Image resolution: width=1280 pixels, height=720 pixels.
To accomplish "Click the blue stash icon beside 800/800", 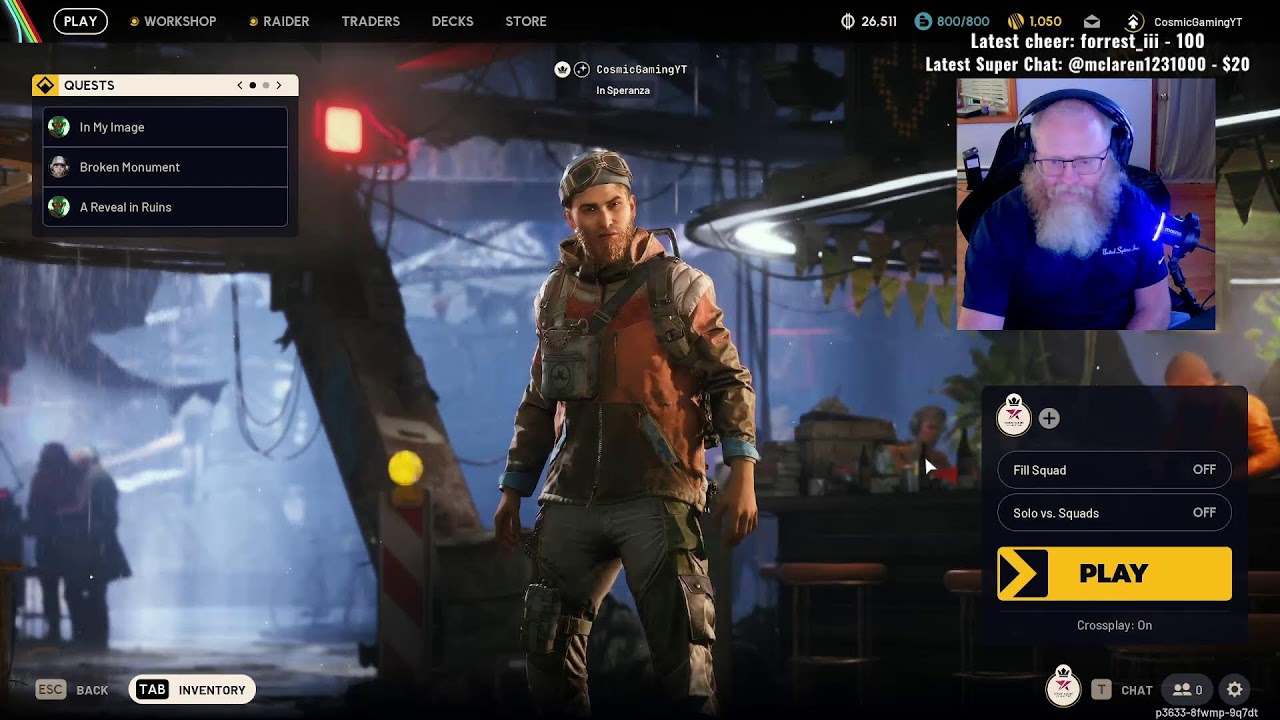I will [x=923, y=21].
